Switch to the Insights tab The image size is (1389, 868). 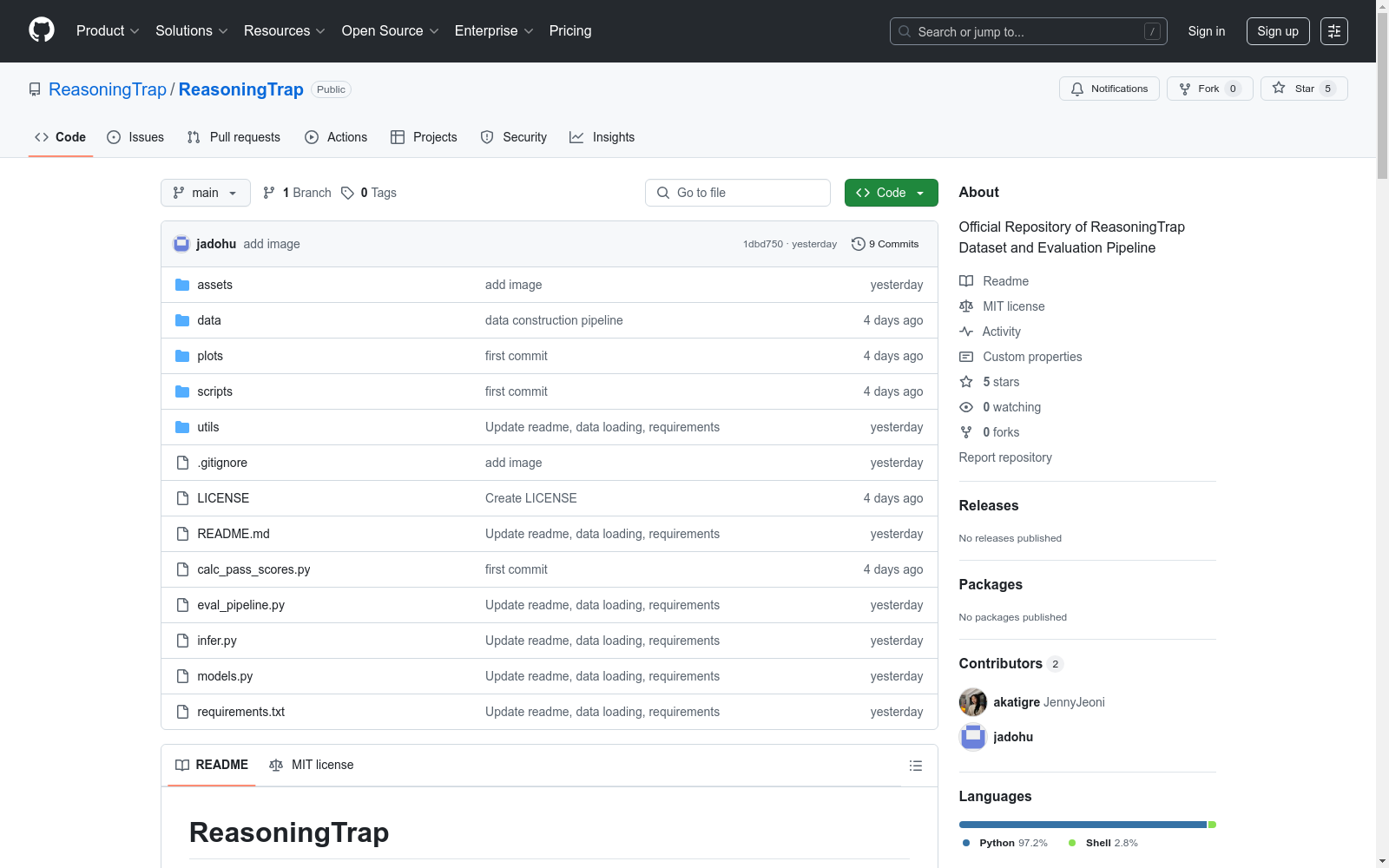pos(602,137)
